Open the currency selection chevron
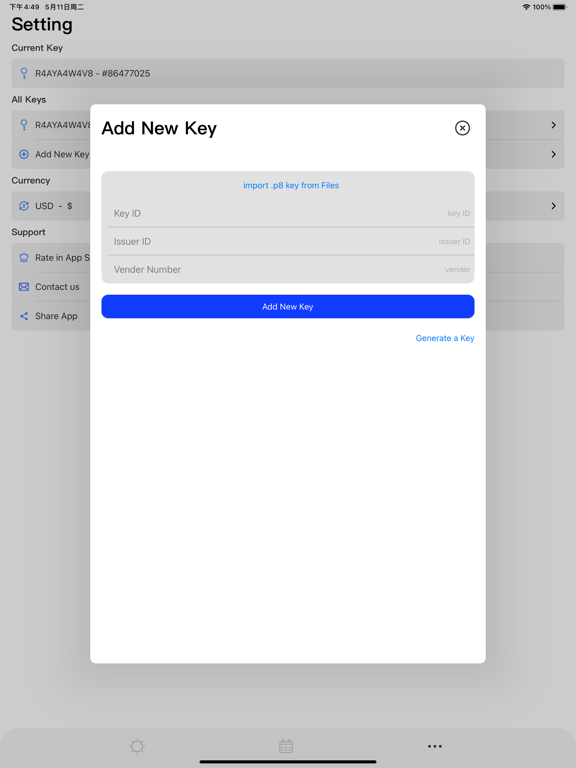 tap(553, 206)
